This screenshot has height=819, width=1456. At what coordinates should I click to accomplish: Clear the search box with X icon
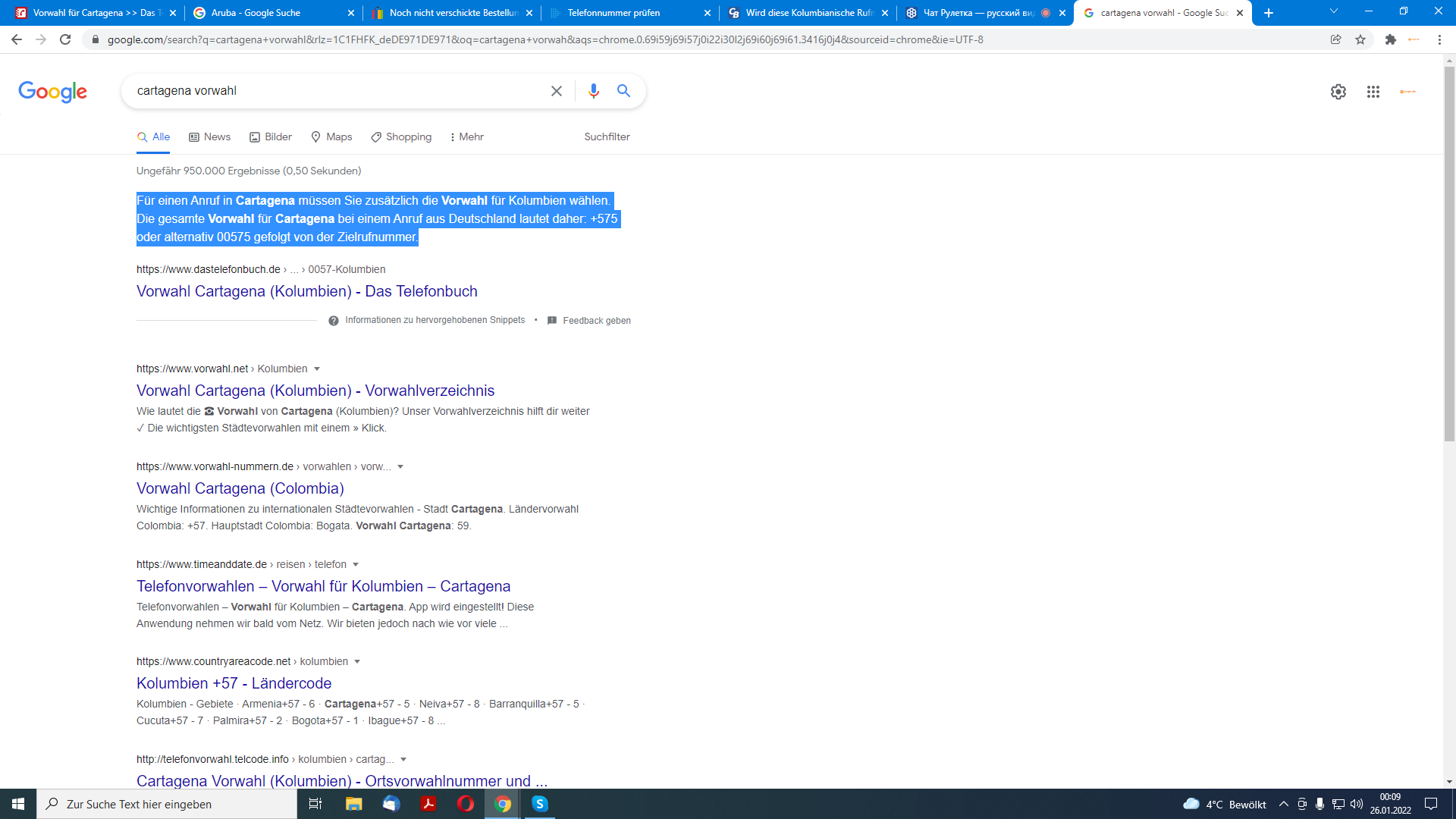click(x=556, y=91)
